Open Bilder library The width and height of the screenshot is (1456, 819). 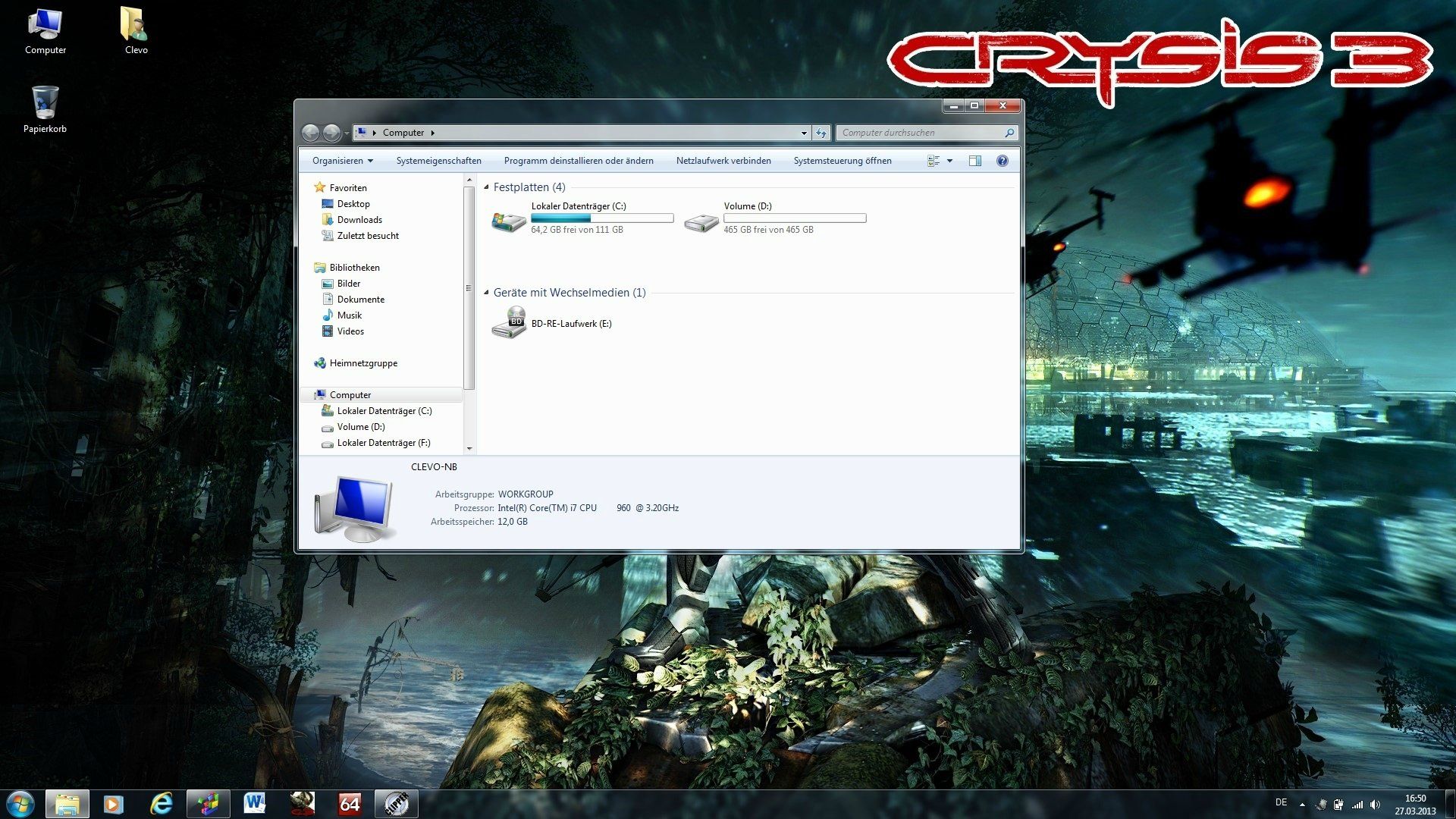349,284
